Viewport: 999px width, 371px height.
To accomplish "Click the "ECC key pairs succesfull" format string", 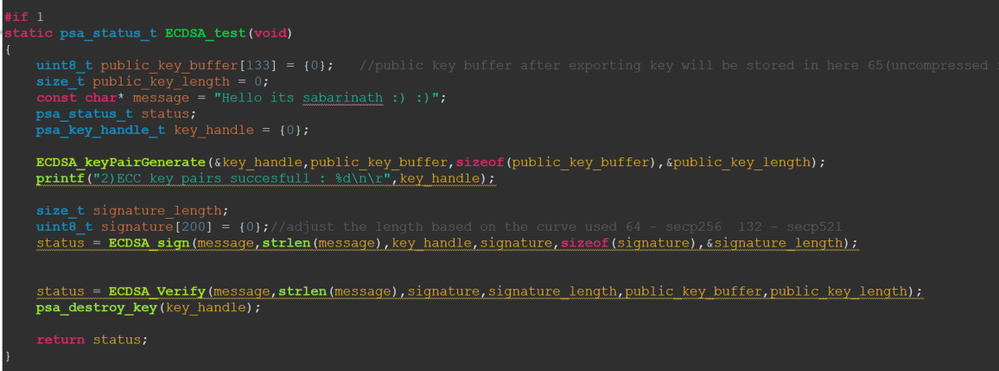I will point(243,179).
